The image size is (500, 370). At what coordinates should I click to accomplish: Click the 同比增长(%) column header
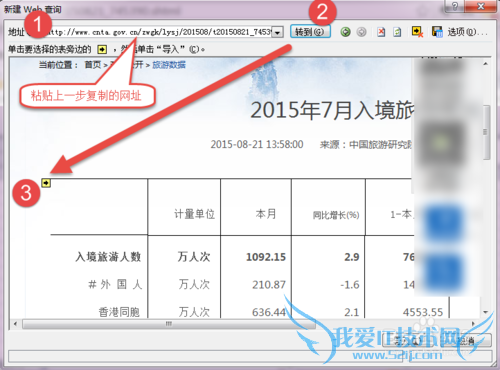pyautogui.click(x=336, y=215)
